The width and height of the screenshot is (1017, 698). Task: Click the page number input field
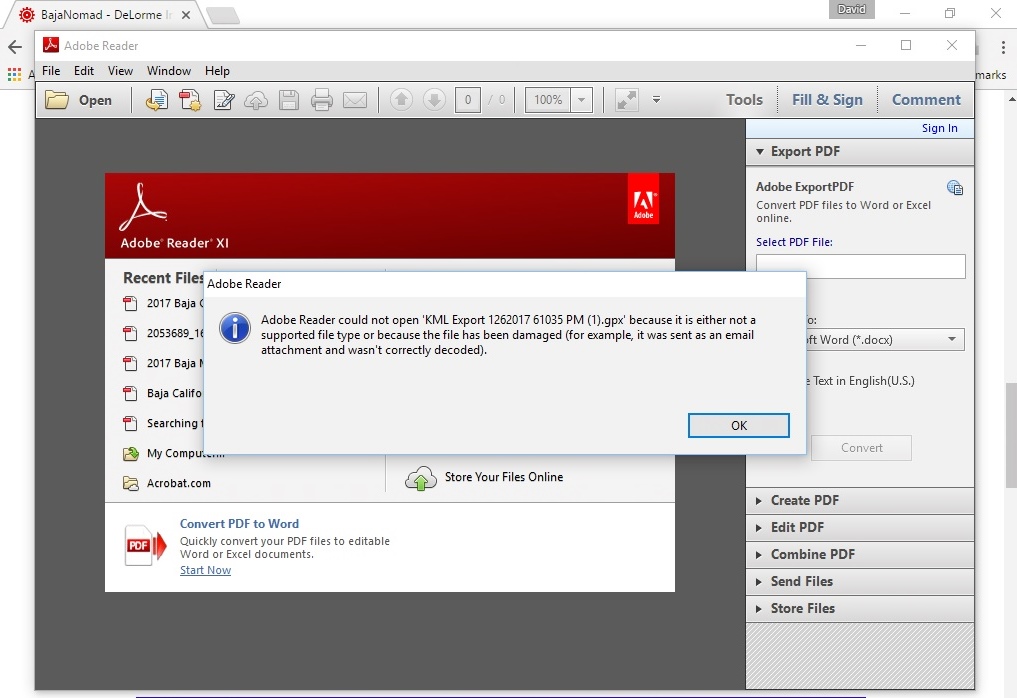tap(467, 100)
